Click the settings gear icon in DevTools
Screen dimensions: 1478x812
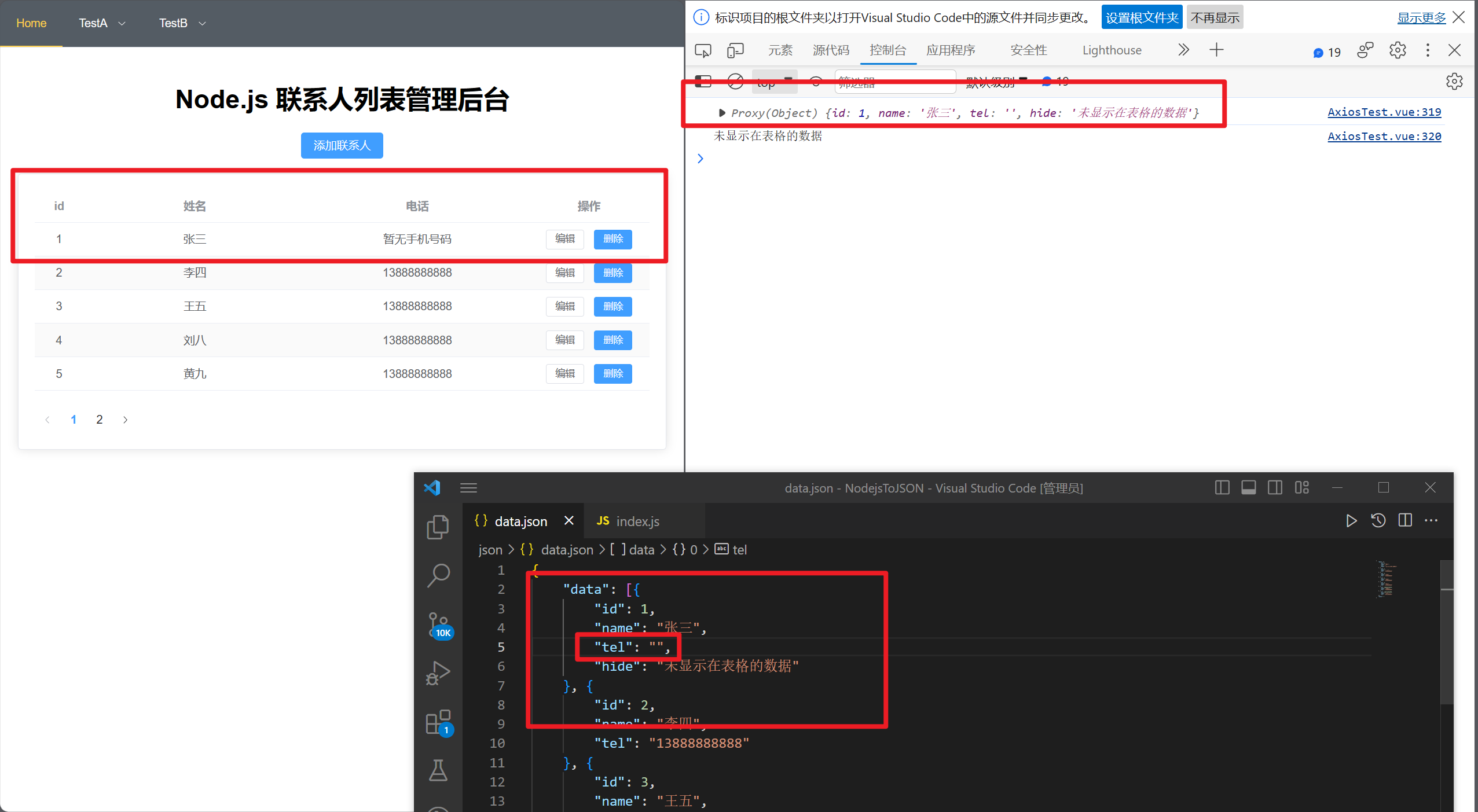(1398, 50)
